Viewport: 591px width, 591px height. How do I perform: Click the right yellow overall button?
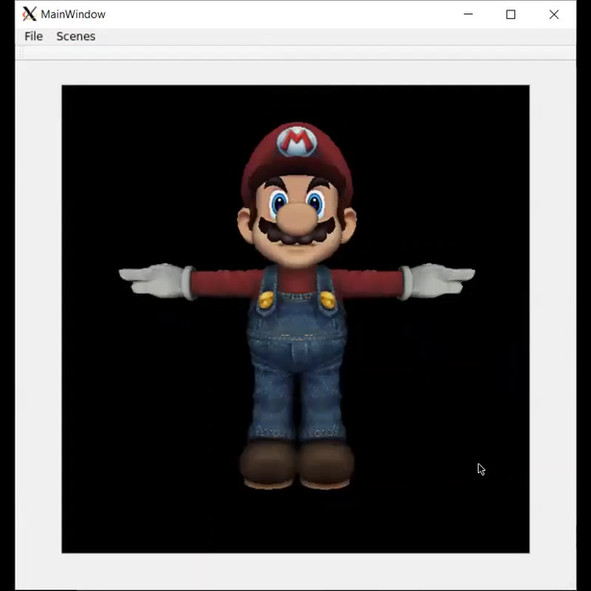click(x=328, y=300)
